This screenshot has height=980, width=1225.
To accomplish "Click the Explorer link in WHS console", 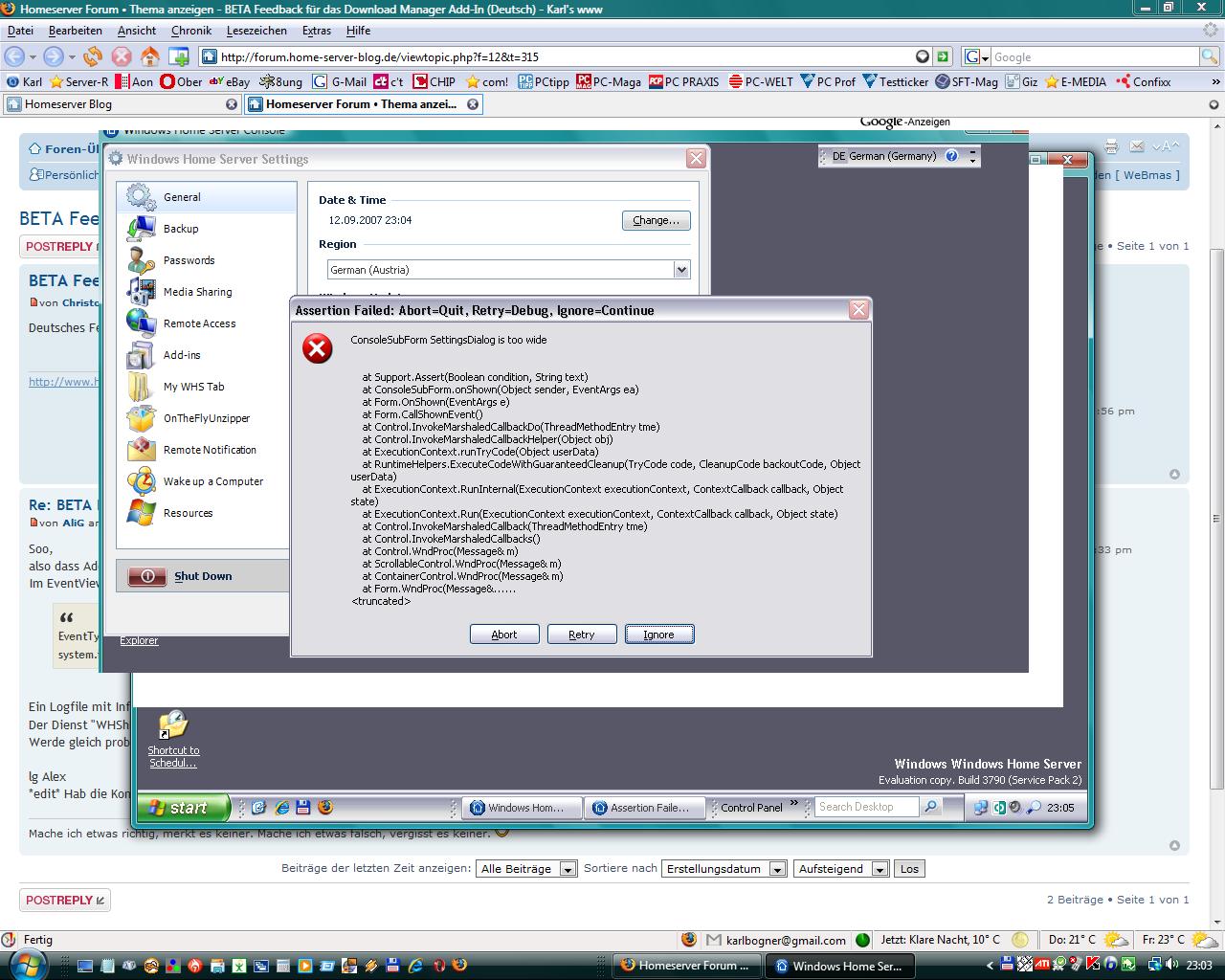I will (139, 640).
